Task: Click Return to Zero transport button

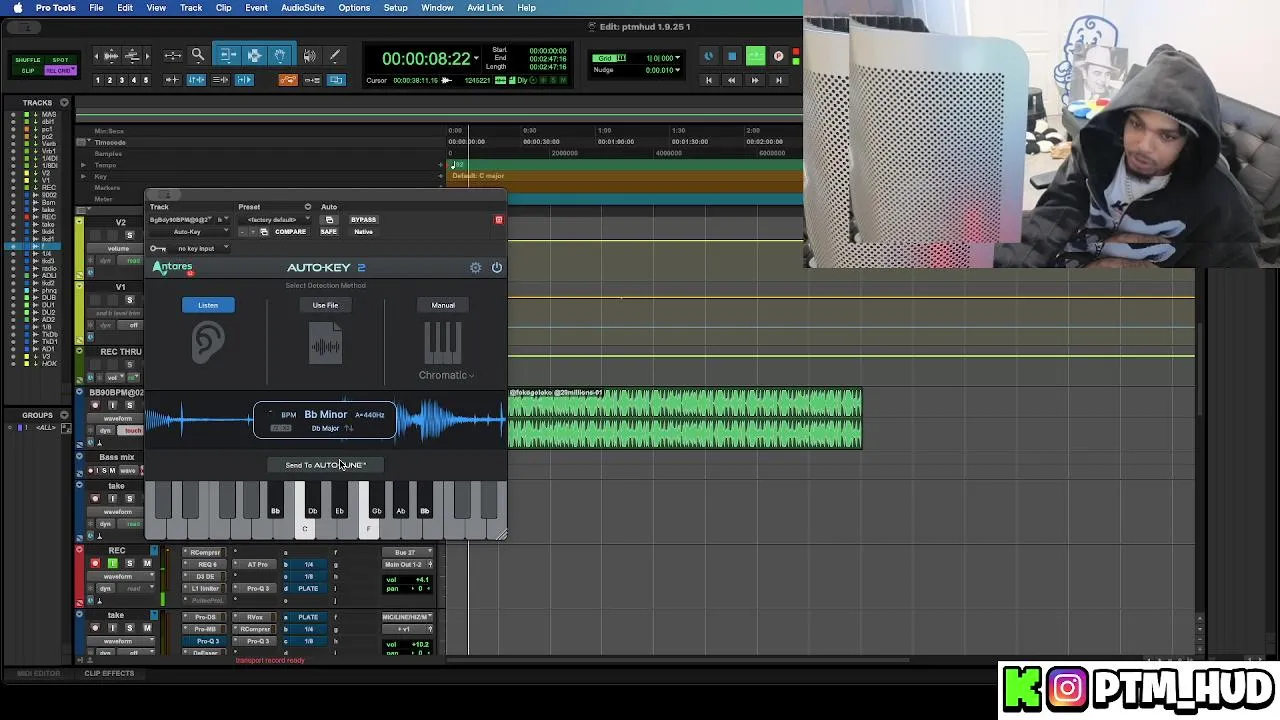Action: tap(709, 80)
